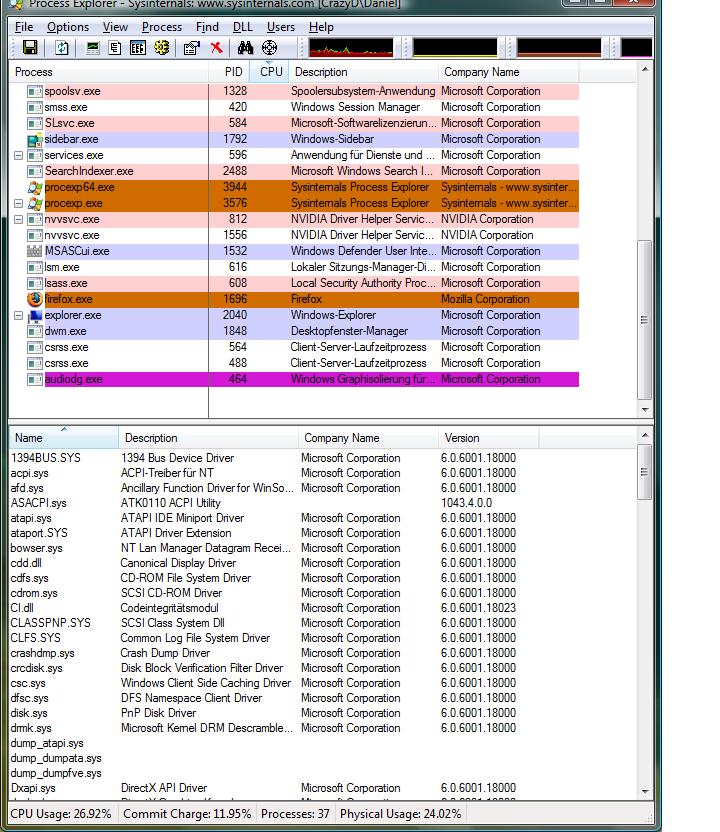Click the orange-red I/O history mini graph

pos(559,47)
